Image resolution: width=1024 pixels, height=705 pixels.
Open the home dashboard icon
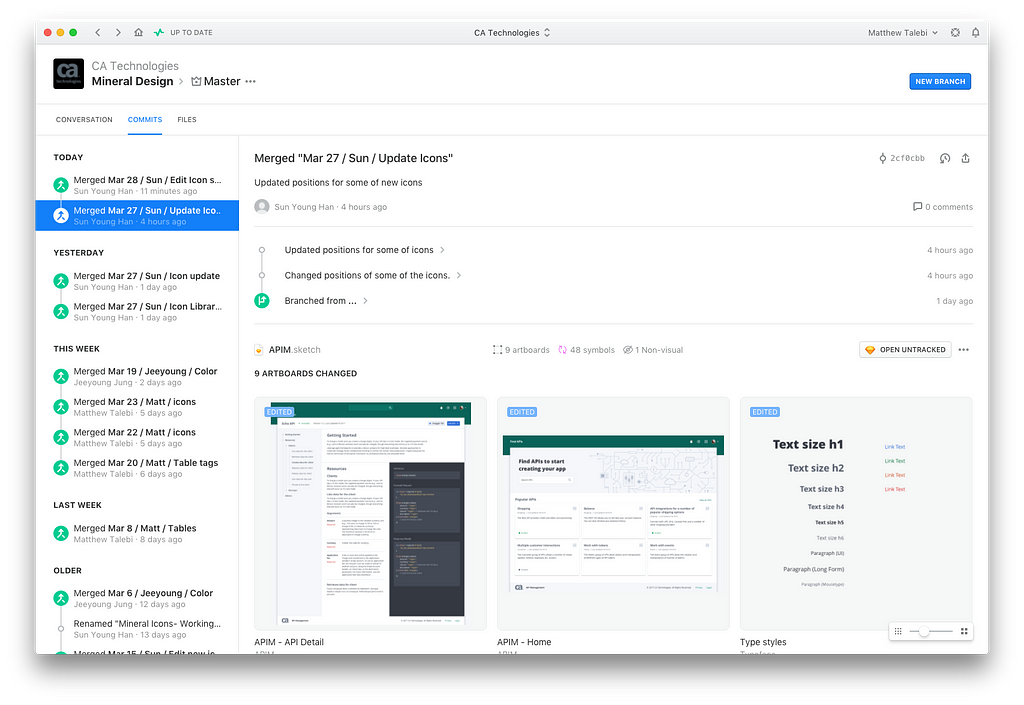(x=138, y=33)
